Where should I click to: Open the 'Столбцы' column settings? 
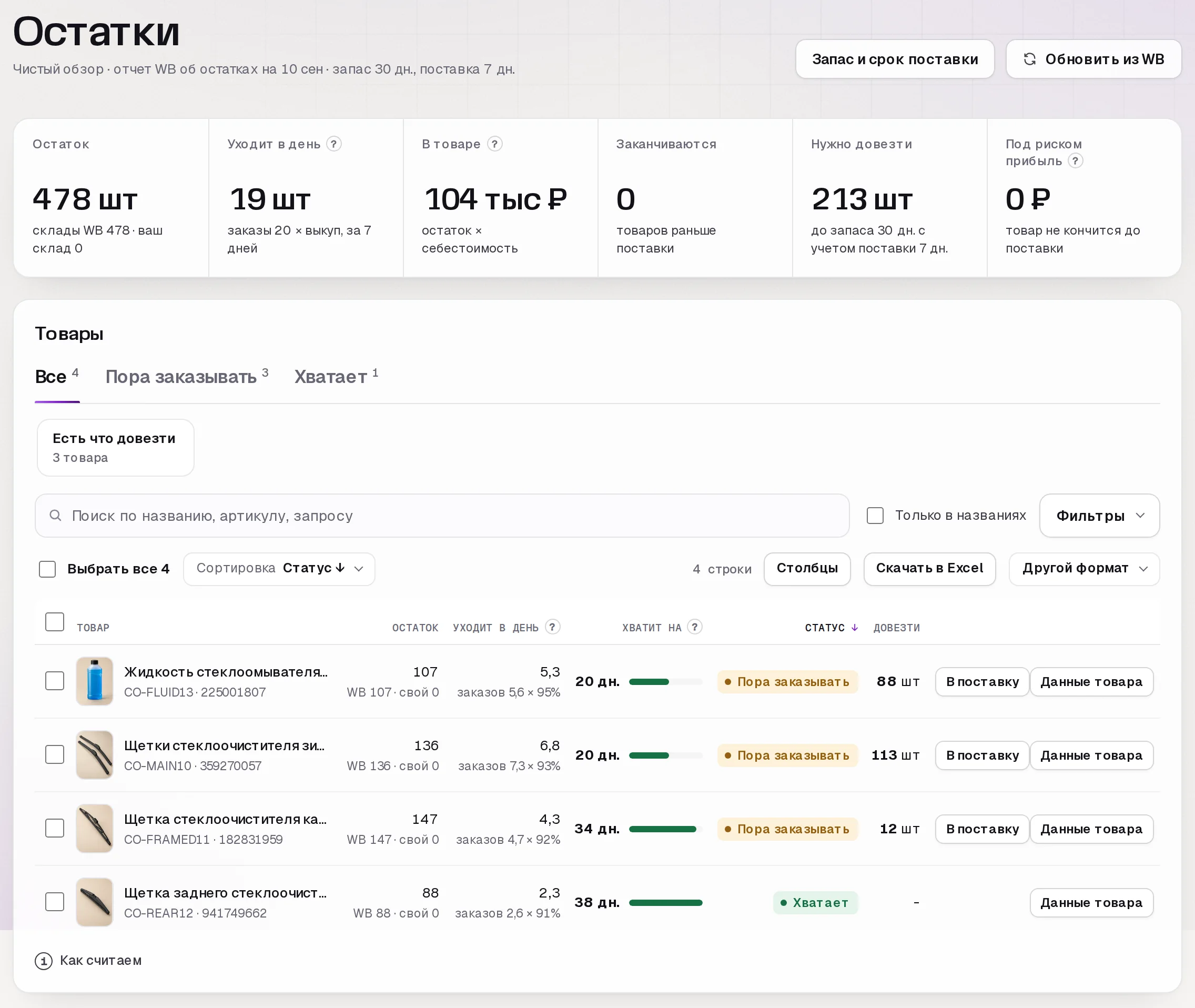tap(807, 569)
